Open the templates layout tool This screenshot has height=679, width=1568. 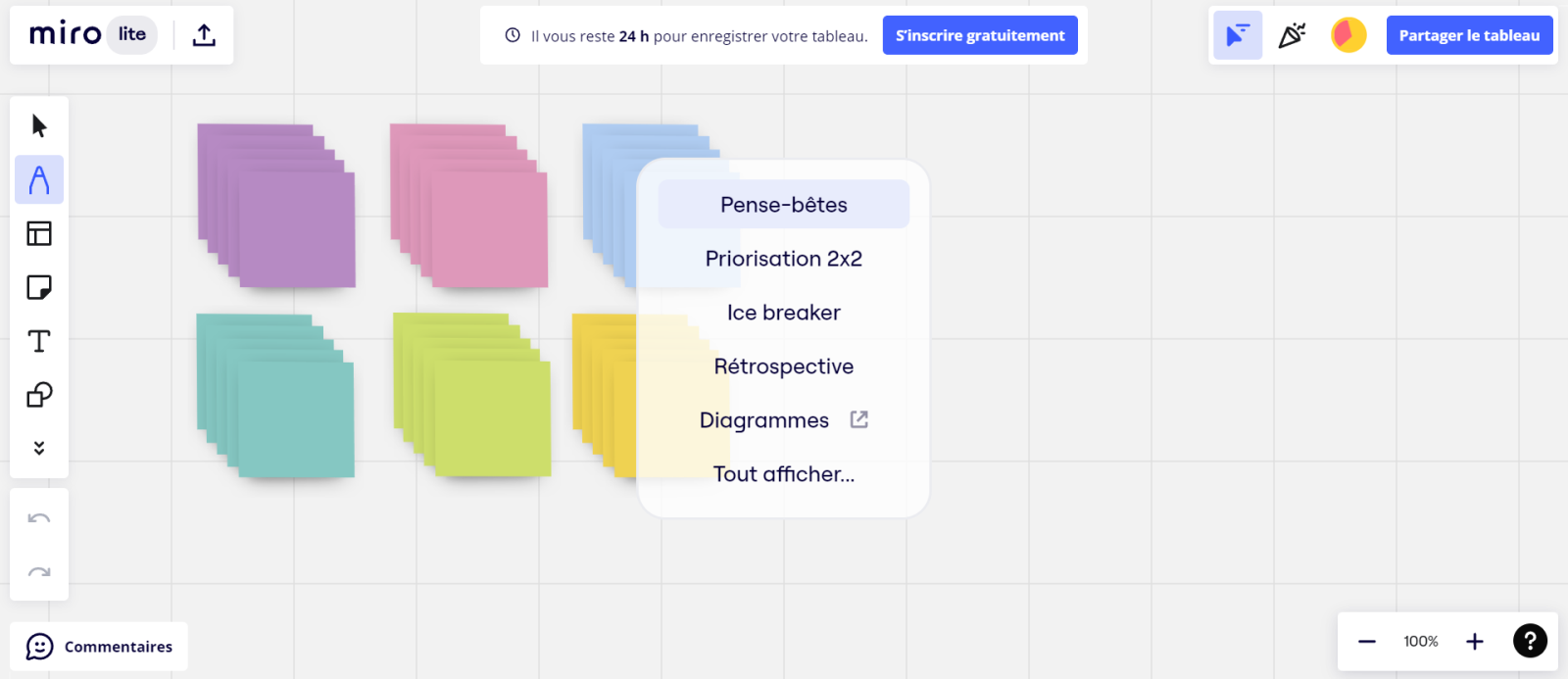[x=39, y=233]
